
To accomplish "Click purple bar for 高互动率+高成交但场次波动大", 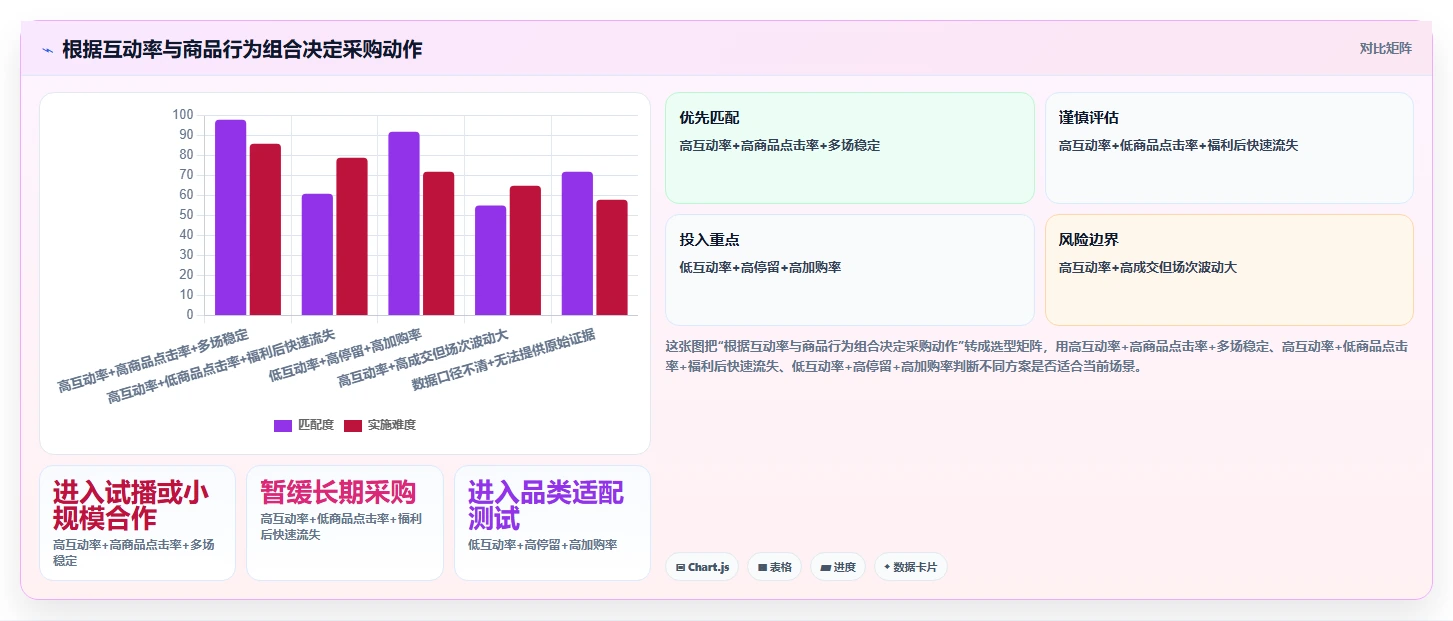I will pos(491,260).
